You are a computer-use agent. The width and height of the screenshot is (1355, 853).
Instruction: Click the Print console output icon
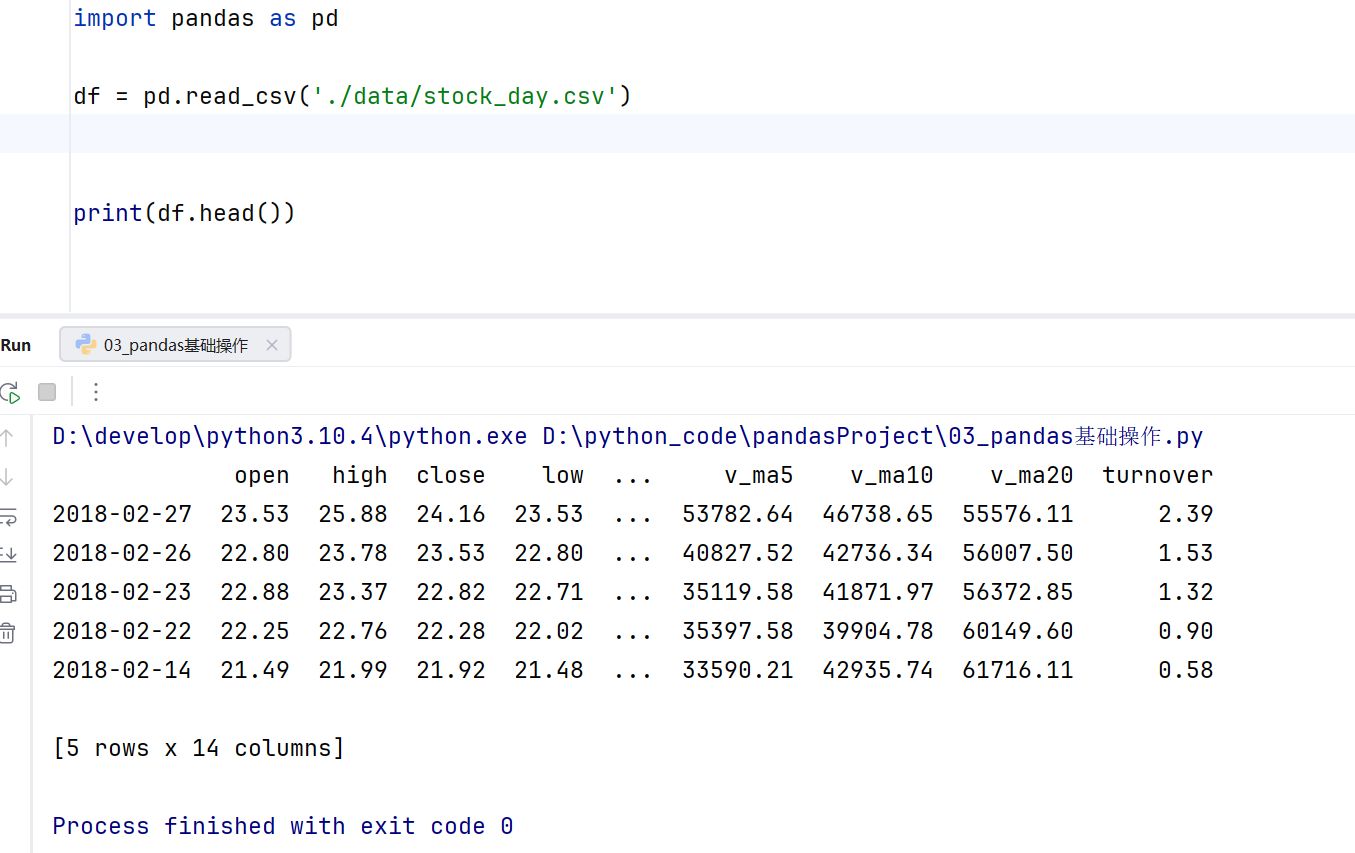tap(7, 593)
